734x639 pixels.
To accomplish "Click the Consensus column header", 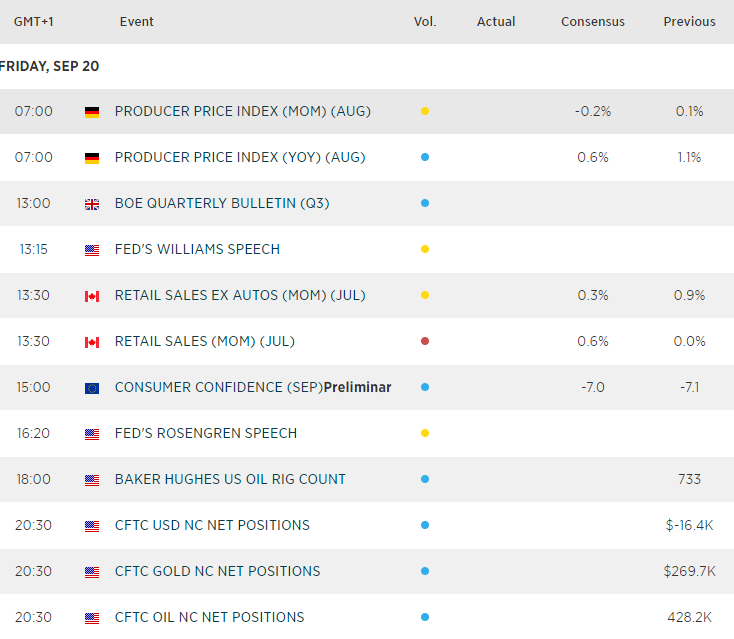I will (x=593, y=22).
